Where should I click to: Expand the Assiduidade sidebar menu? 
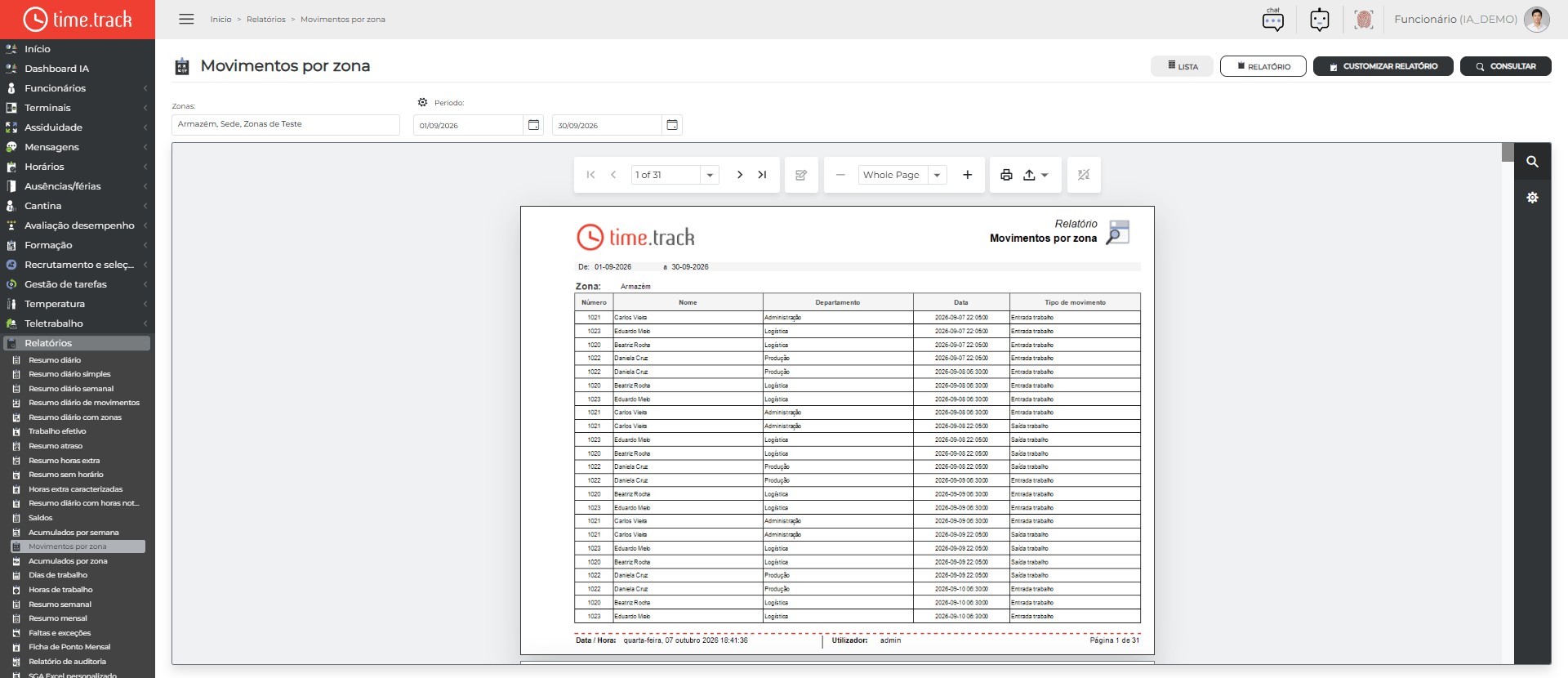point(78,127)
